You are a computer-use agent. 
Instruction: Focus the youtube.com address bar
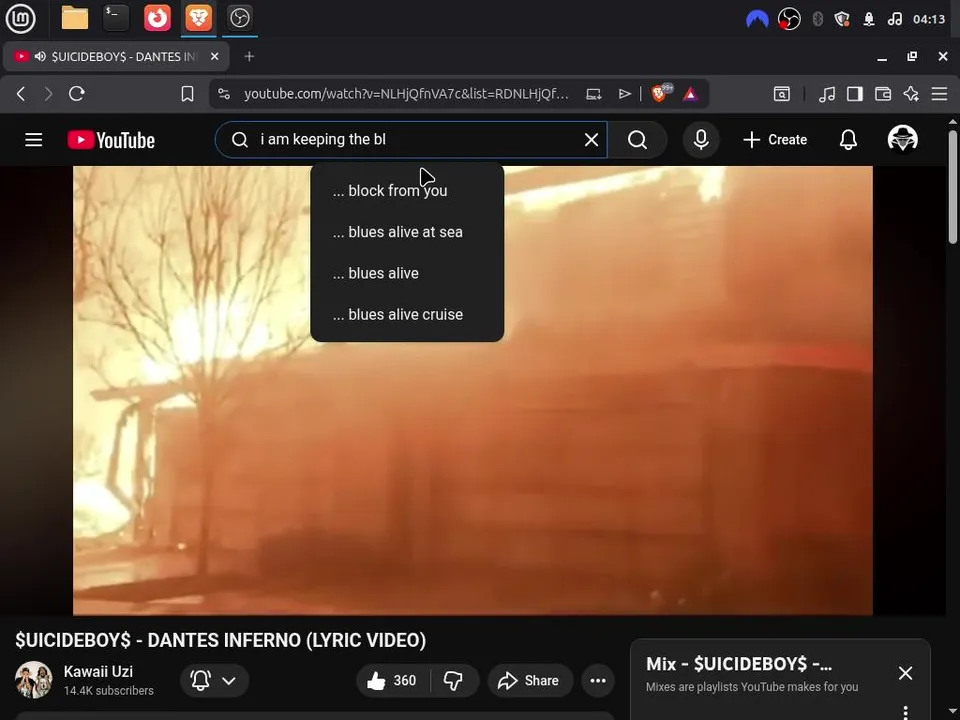tap(406, 94)
